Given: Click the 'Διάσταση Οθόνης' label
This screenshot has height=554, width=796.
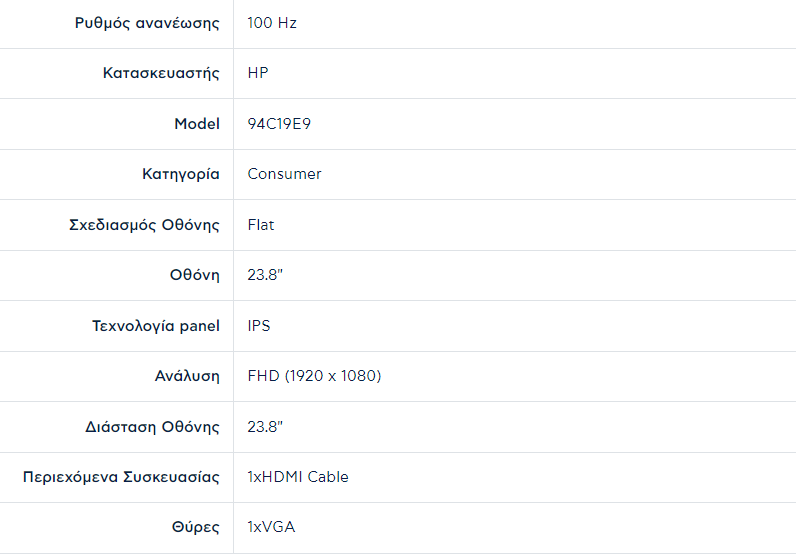Looking at the screenshot, I should pyautogui.click(x=152, y=427).
